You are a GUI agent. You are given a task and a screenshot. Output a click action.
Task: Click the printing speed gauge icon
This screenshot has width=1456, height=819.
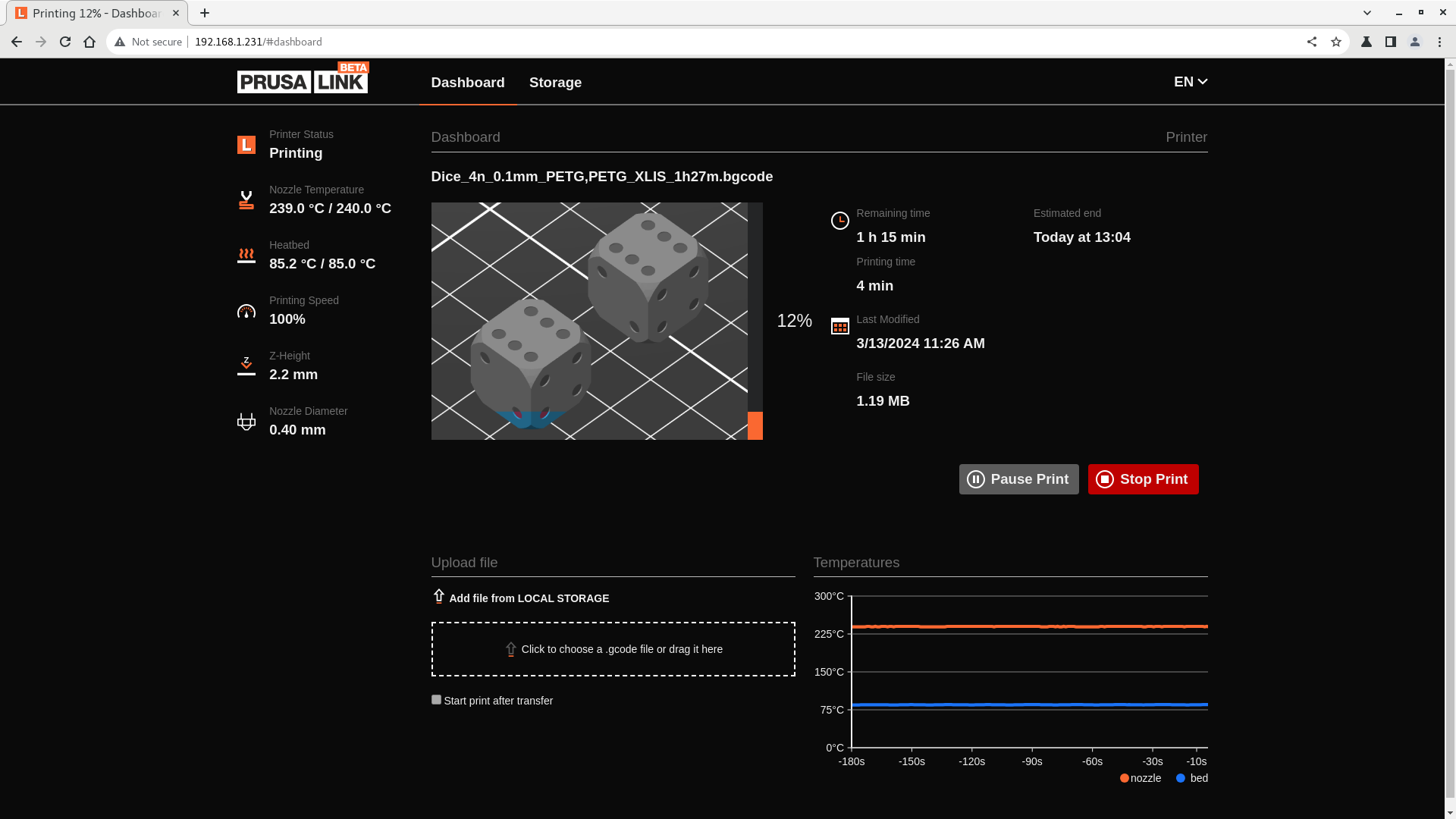246,311
